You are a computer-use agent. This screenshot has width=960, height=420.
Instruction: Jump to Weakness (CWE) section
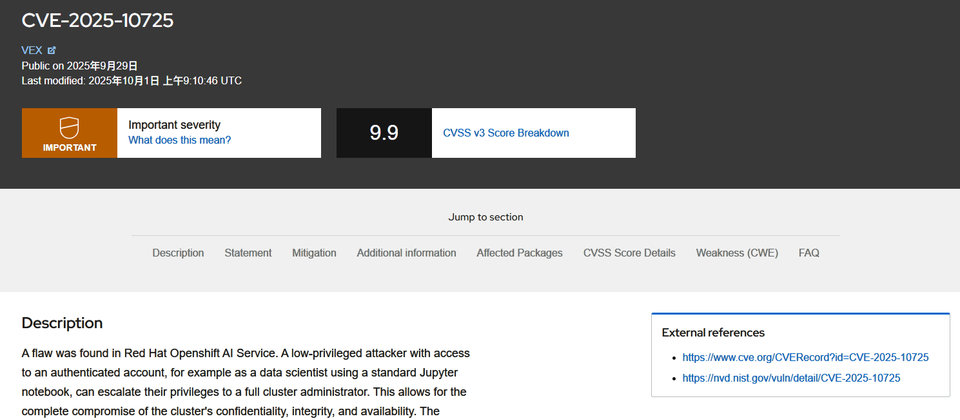736,253
